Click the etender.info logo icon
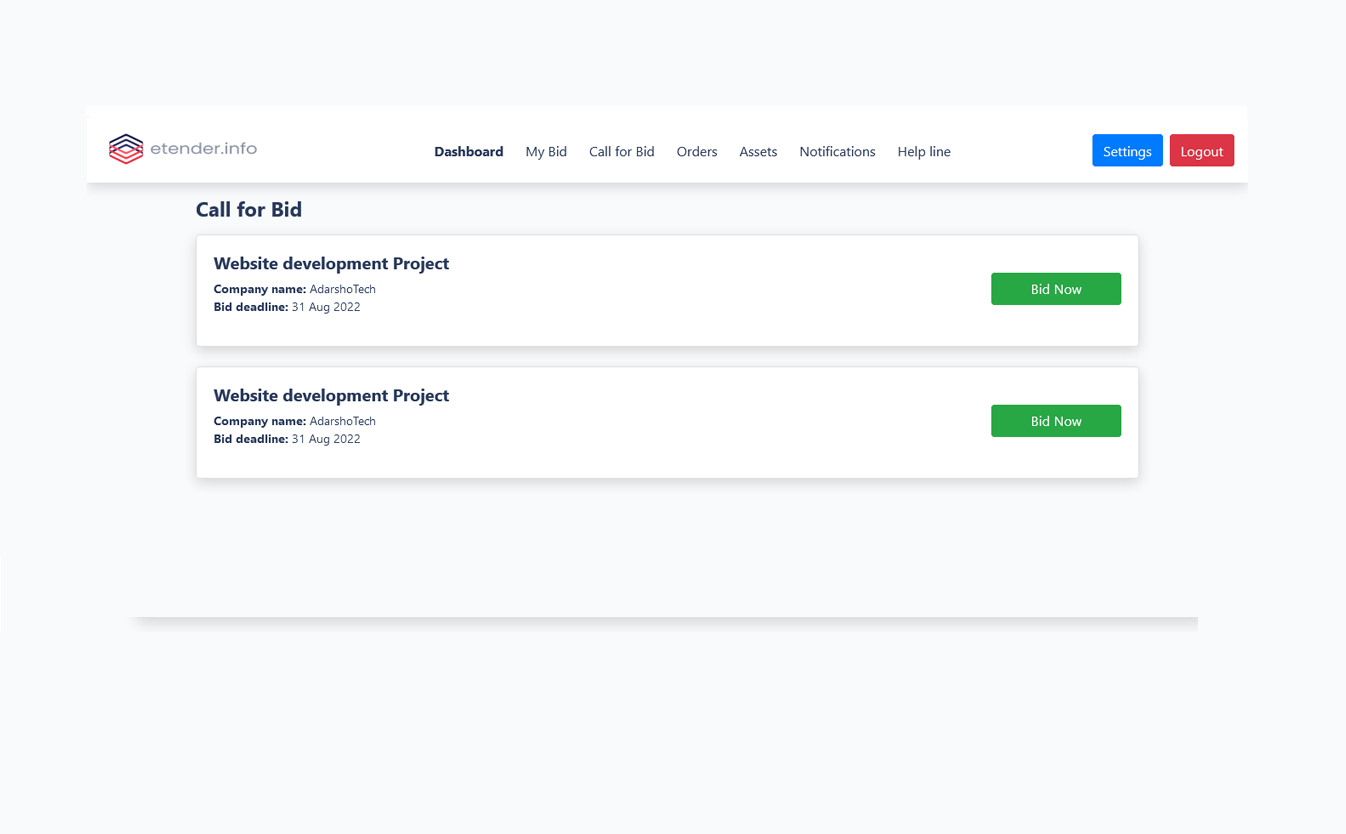The height and width of the screenshot is (834, 1346). click(x=126, y=149)
